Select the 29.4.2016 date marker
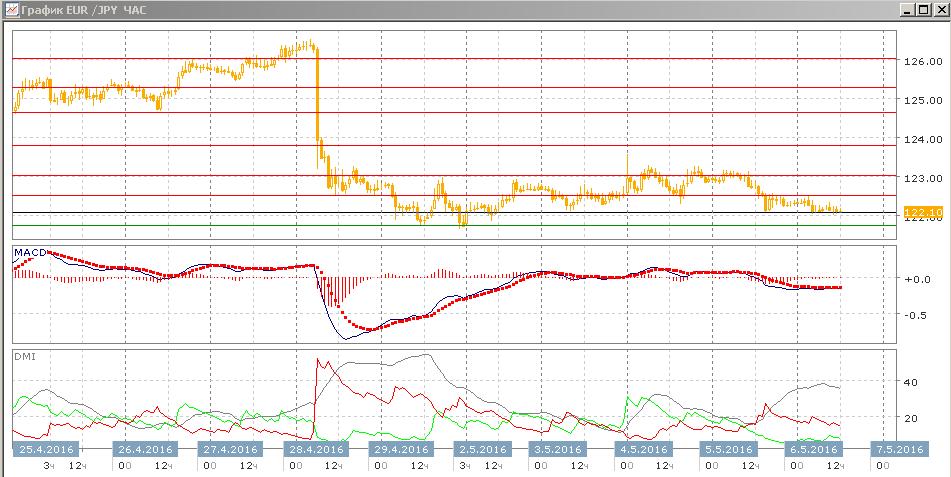 click(x=402, y=450)
